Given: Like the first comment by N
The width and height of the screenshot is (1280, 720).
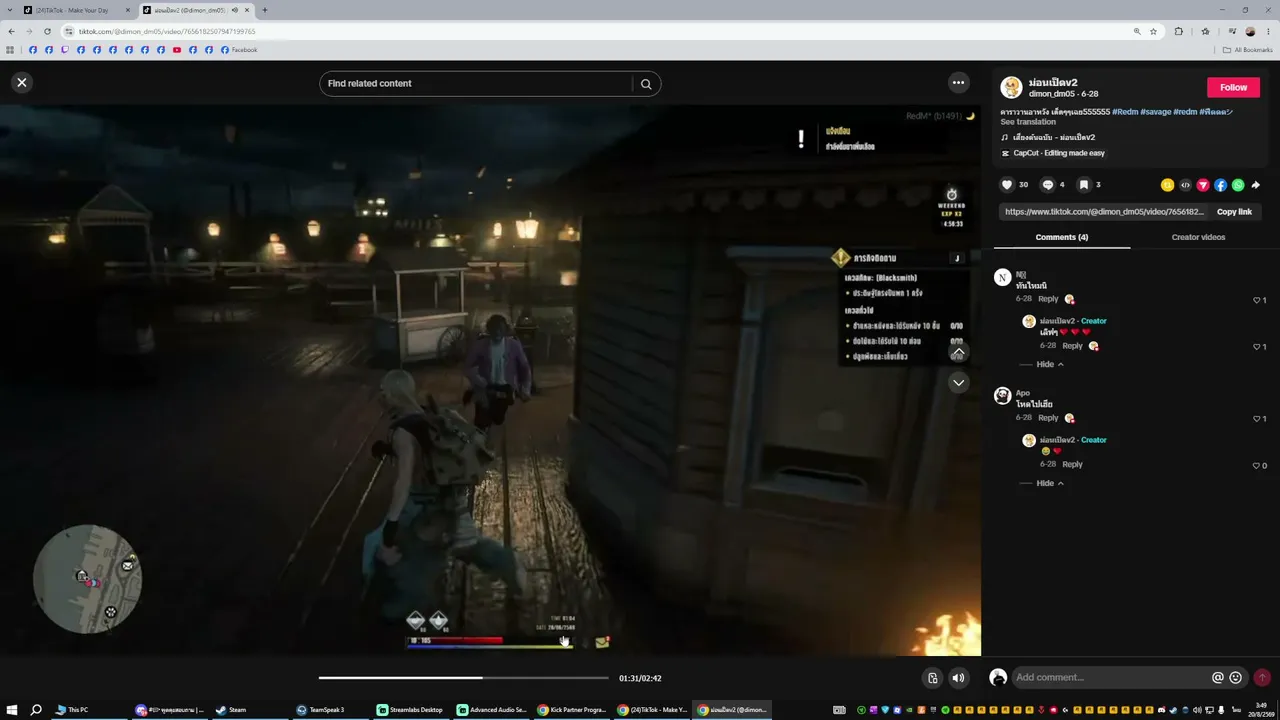Looking at the screenshot, I should coord(1257,300).
